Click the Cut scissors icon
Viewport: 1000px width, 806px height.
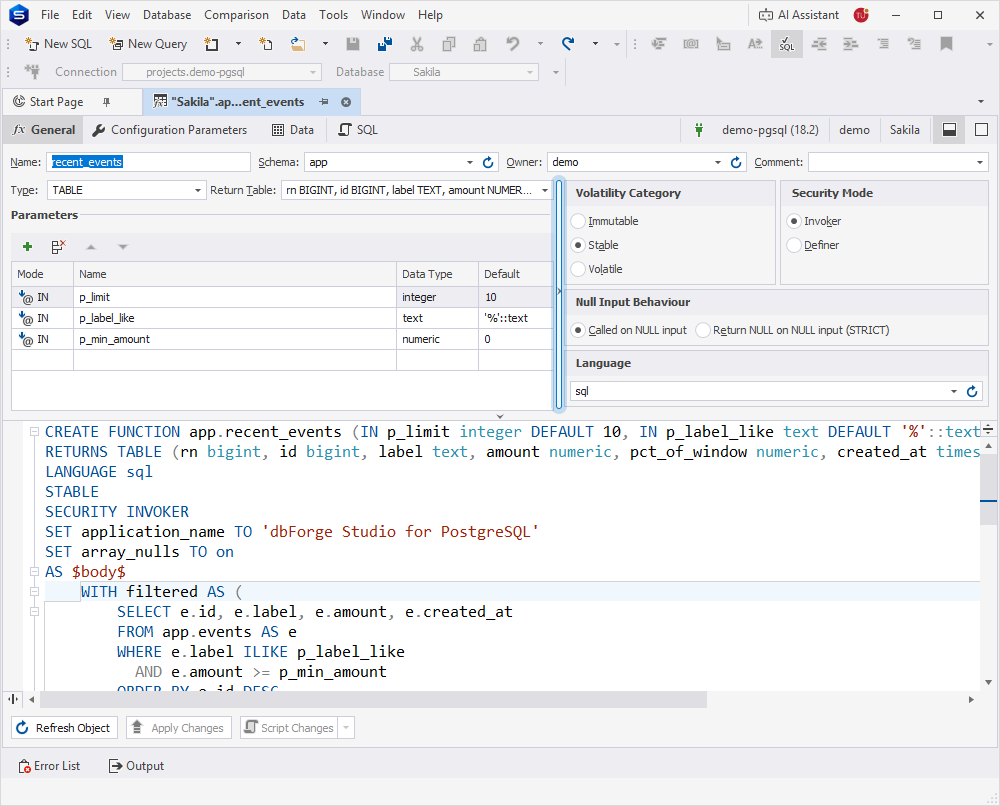(x=417, y=44)
